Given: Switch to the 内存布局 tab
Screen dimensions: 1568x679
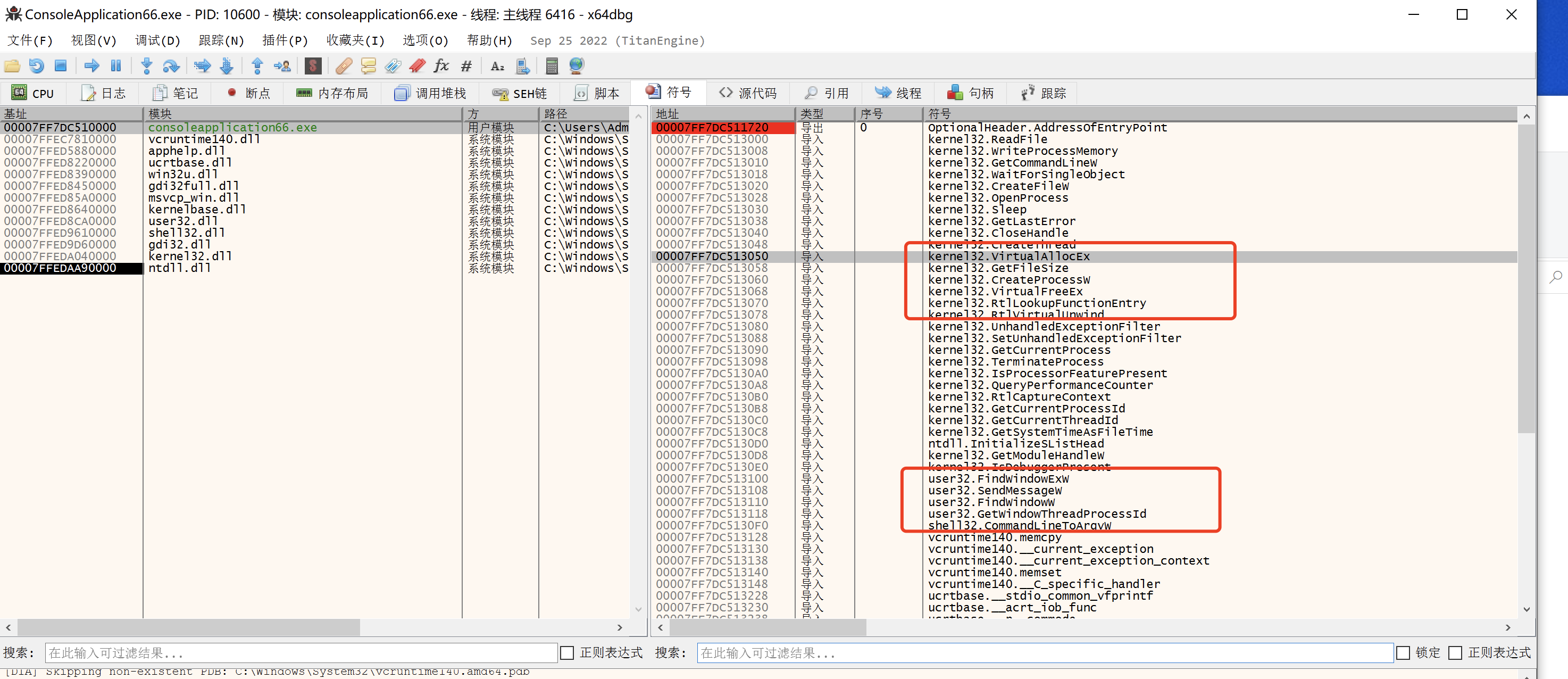Looking at the screenshot, I should [332, 93].
